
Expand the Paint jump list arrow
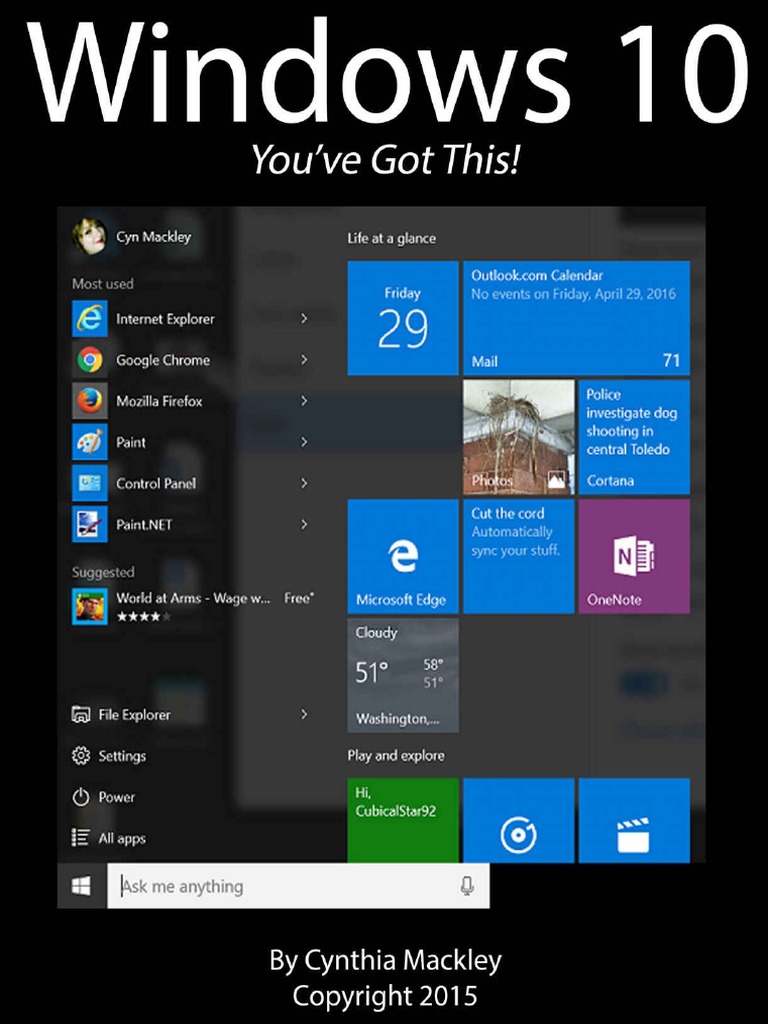pos(304,442)
